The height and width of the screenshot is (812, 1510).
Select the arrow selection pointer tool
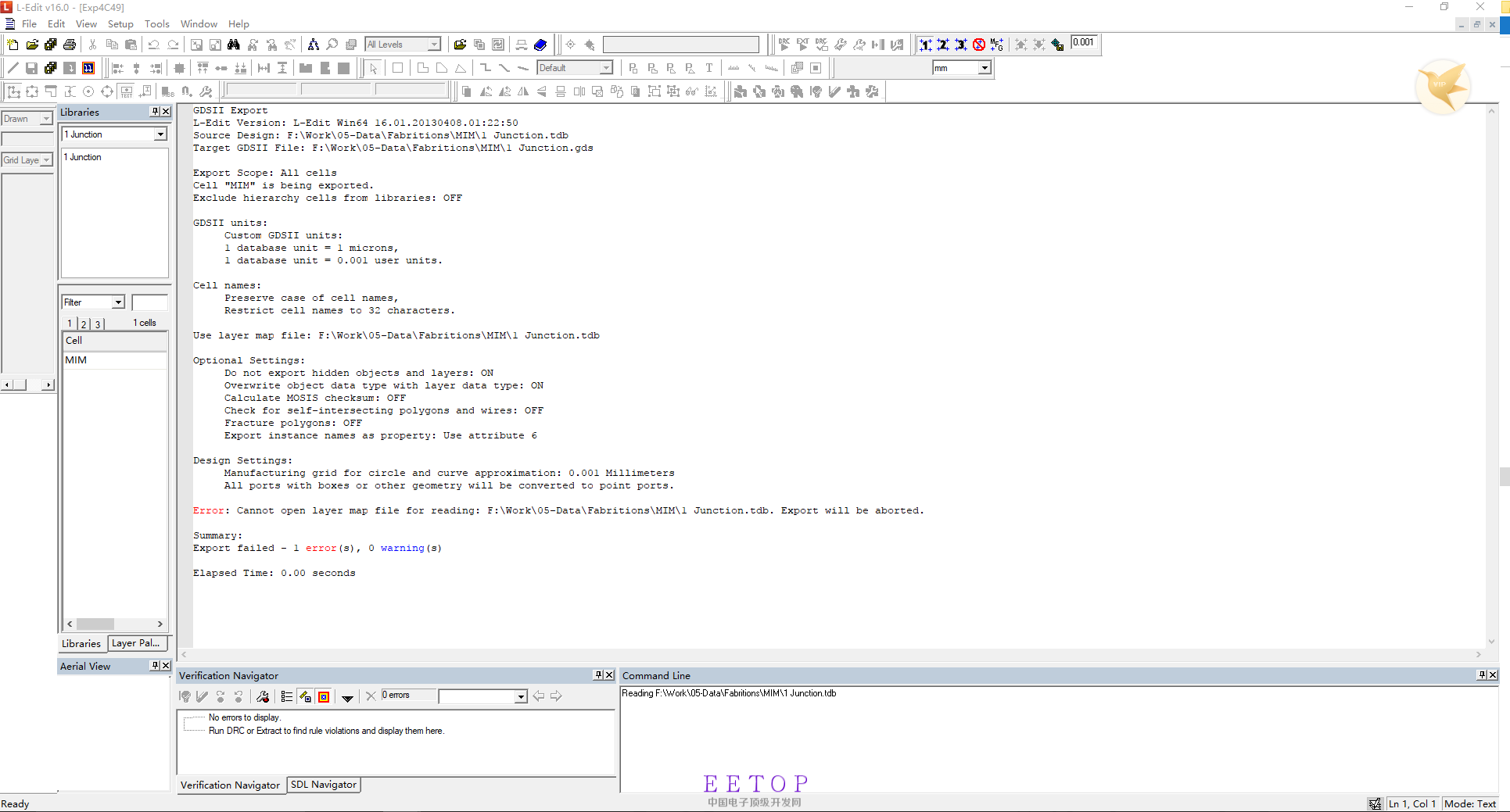374,68
